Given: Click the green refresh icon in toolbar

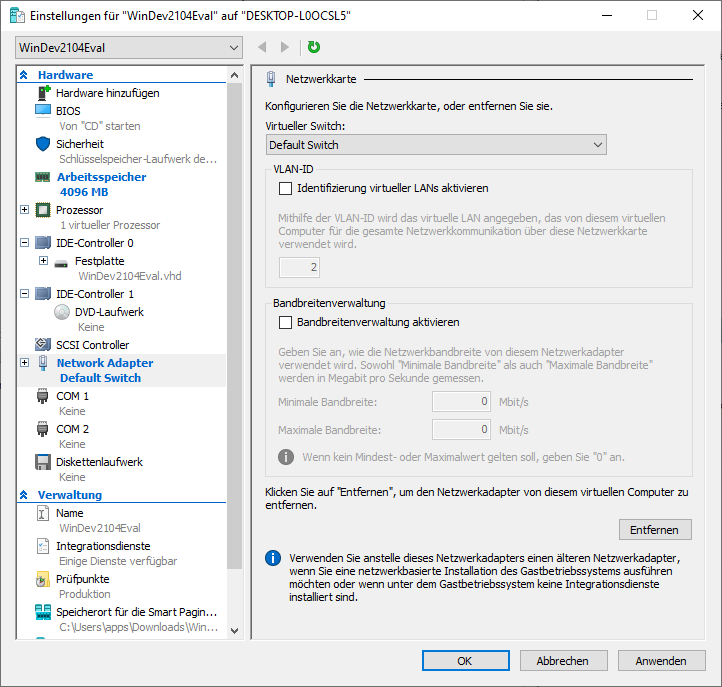Looking at the screenshot, I should coord(314,47).
